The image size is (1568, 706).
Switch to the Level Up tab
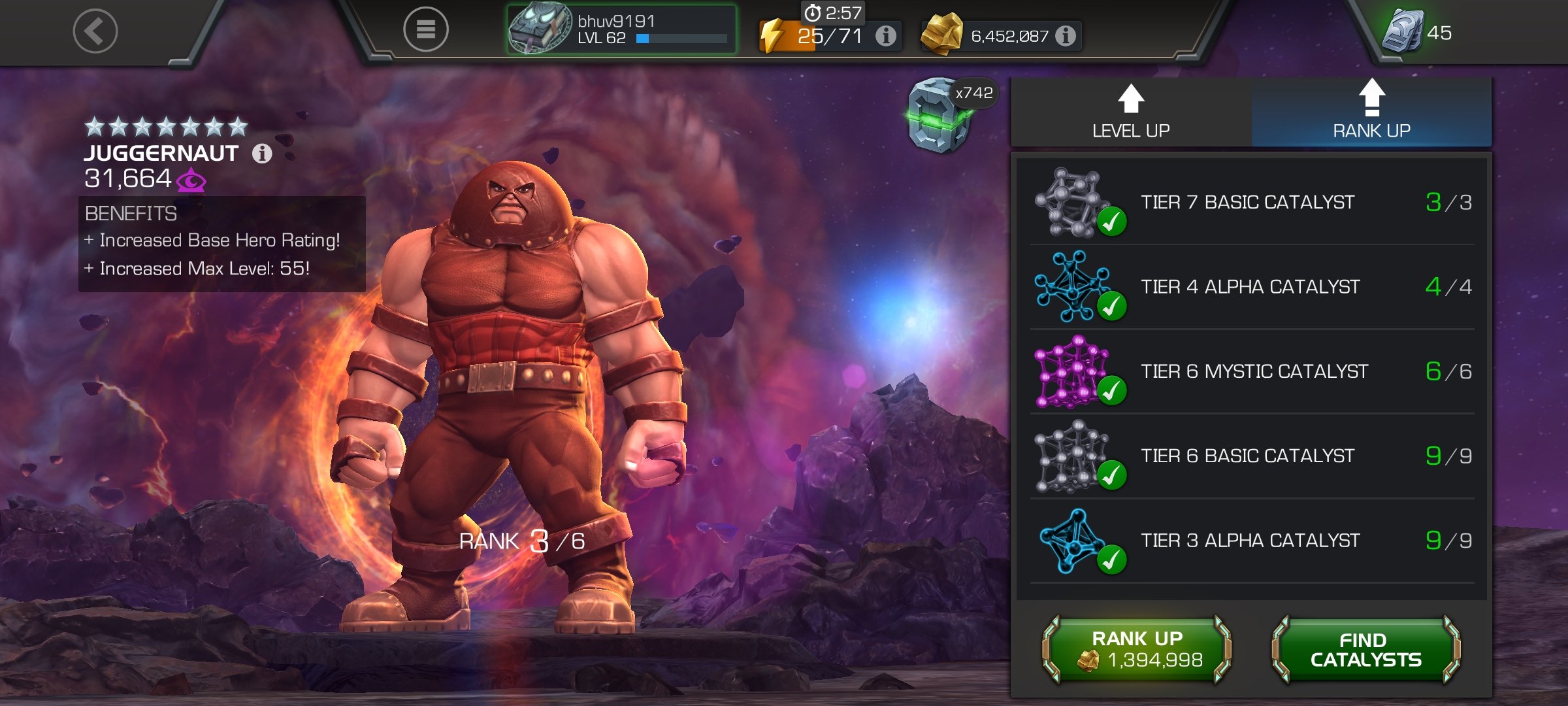coord(1131,112)
